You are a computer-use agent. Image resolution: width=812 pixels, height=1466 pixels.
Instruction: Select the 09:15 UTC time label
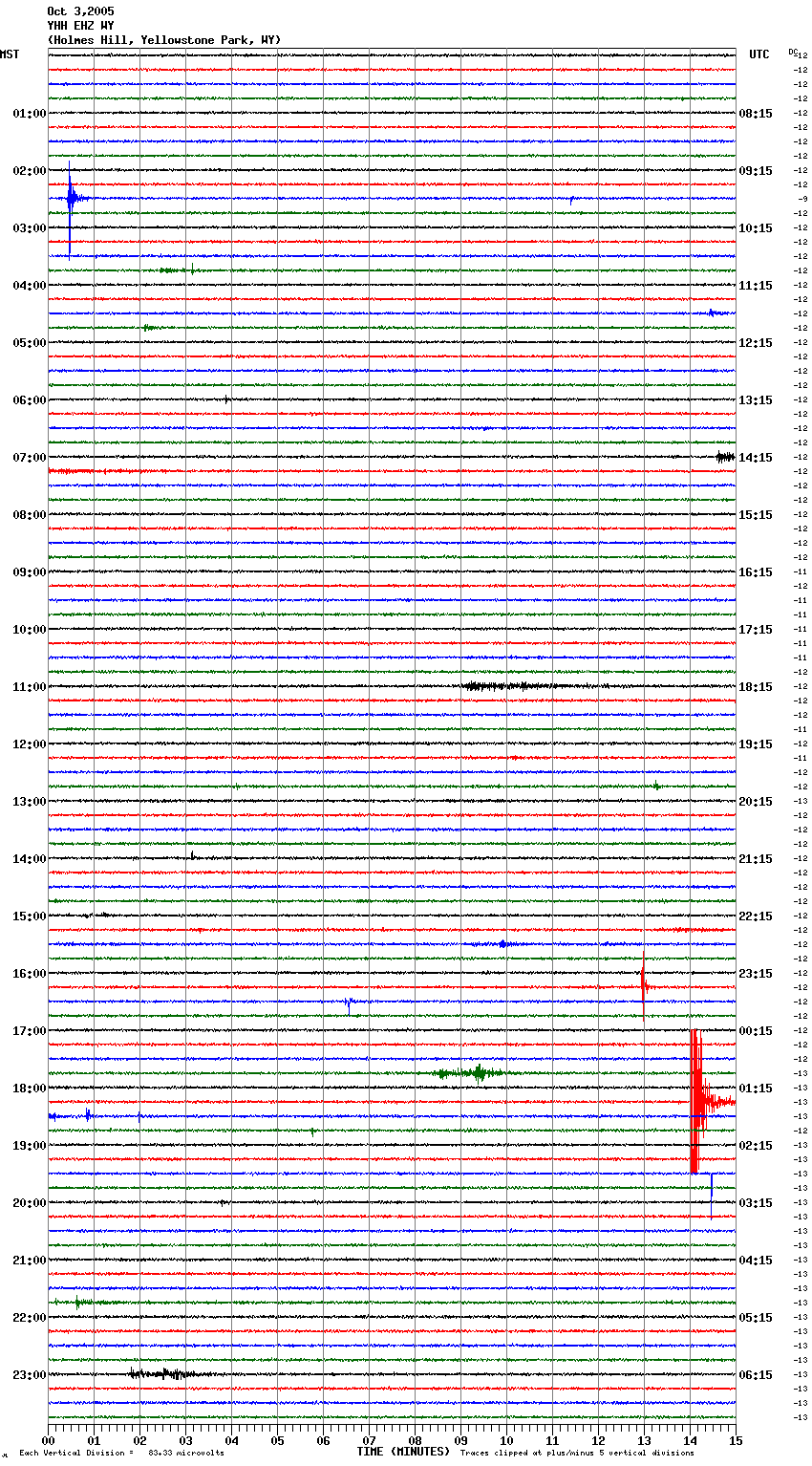[x=756, y=171]
